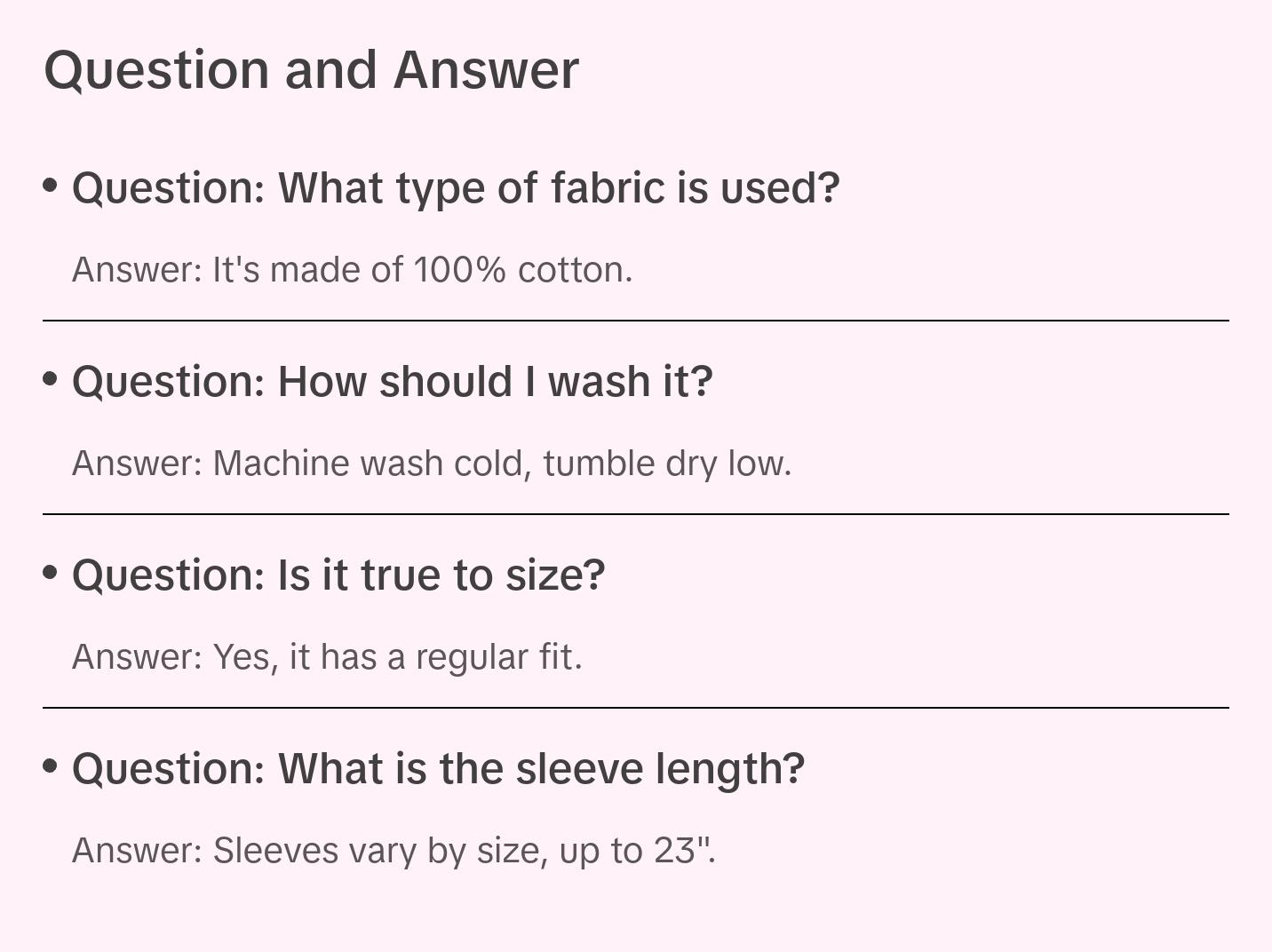Click the word "Answer:" before "Machine wash"

tap(138, 464)
